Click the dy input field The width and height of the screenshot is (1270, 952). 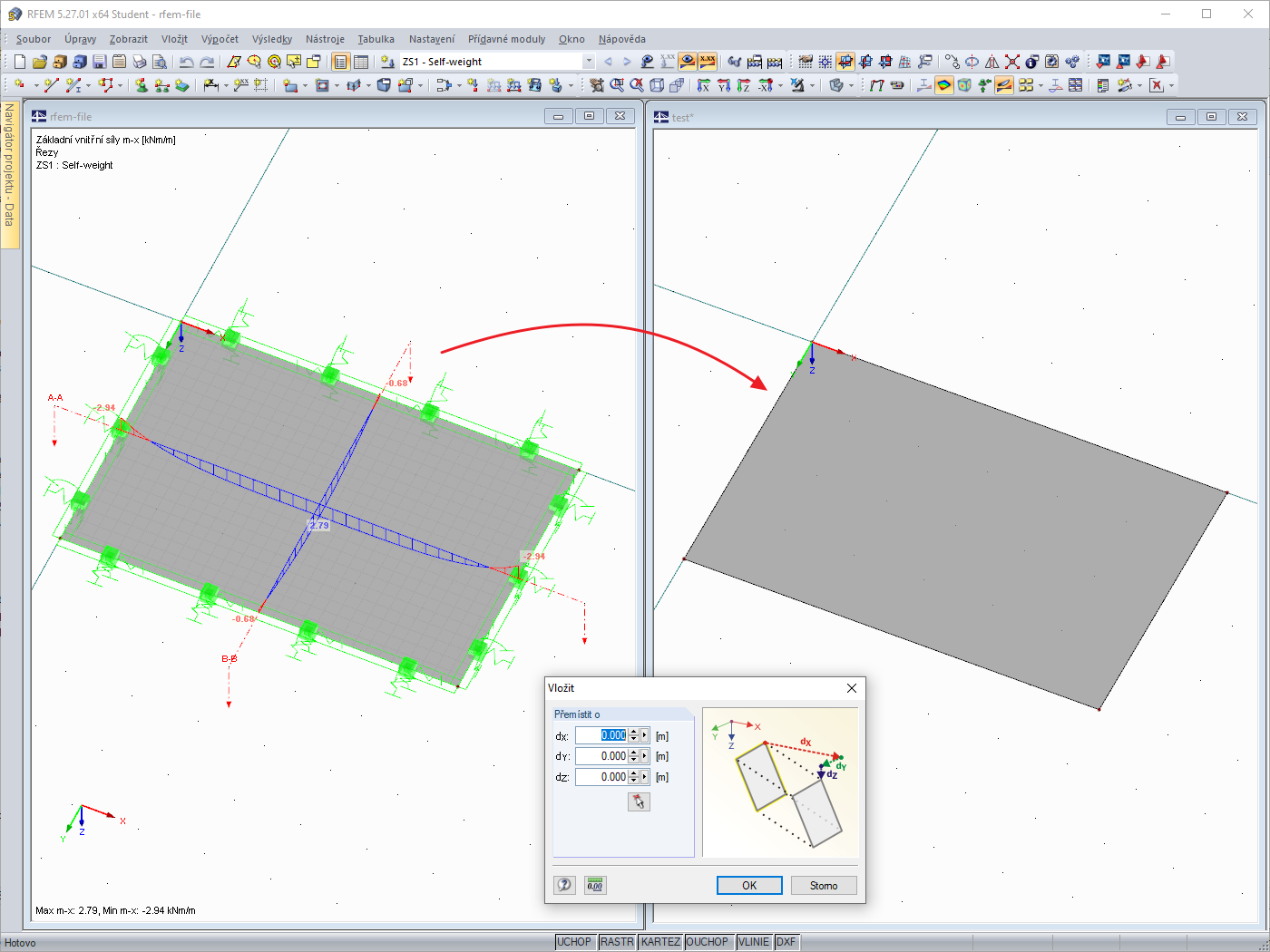point(601,756)
